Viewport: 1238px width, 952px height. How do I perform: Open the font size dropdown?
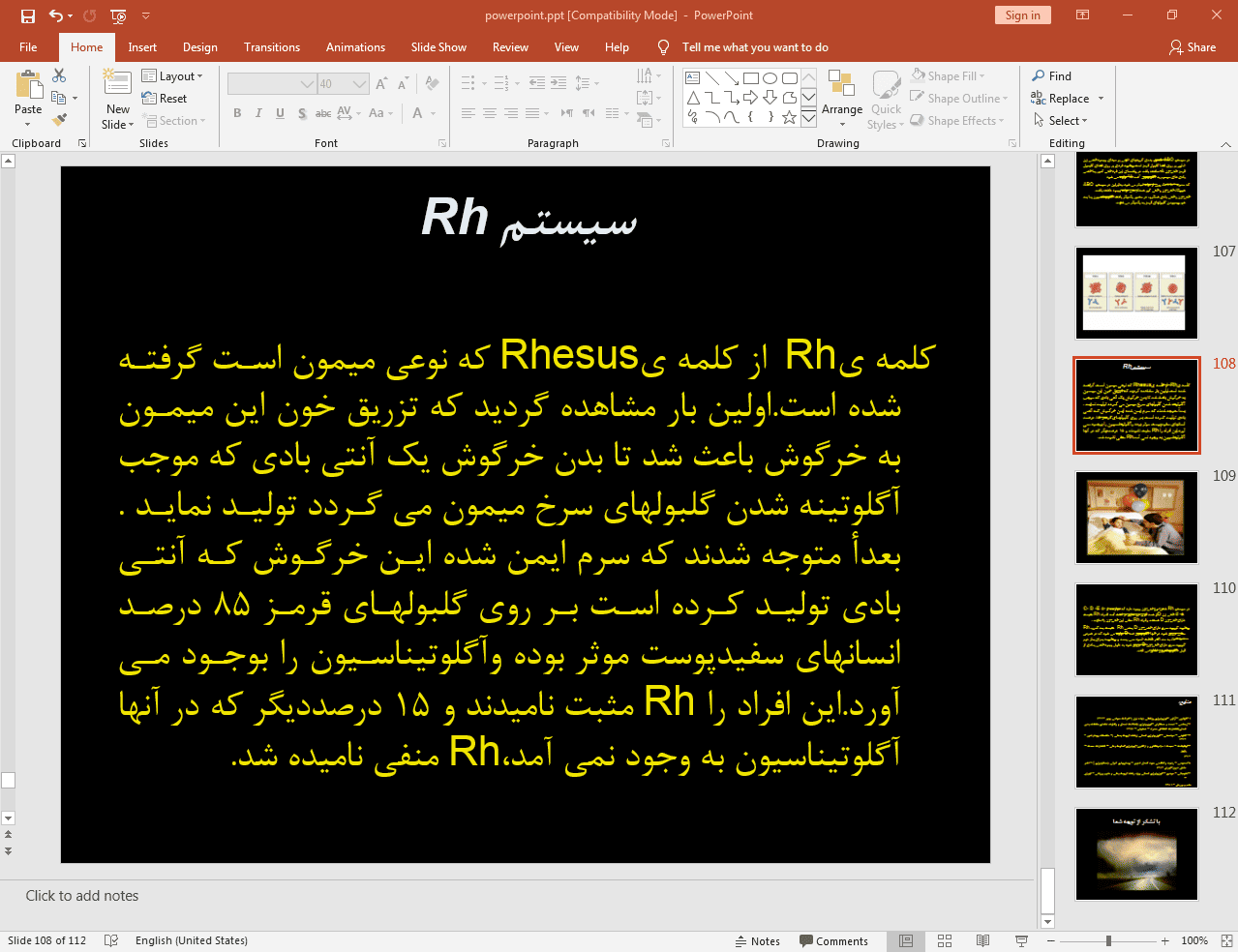tap(360, 84)
